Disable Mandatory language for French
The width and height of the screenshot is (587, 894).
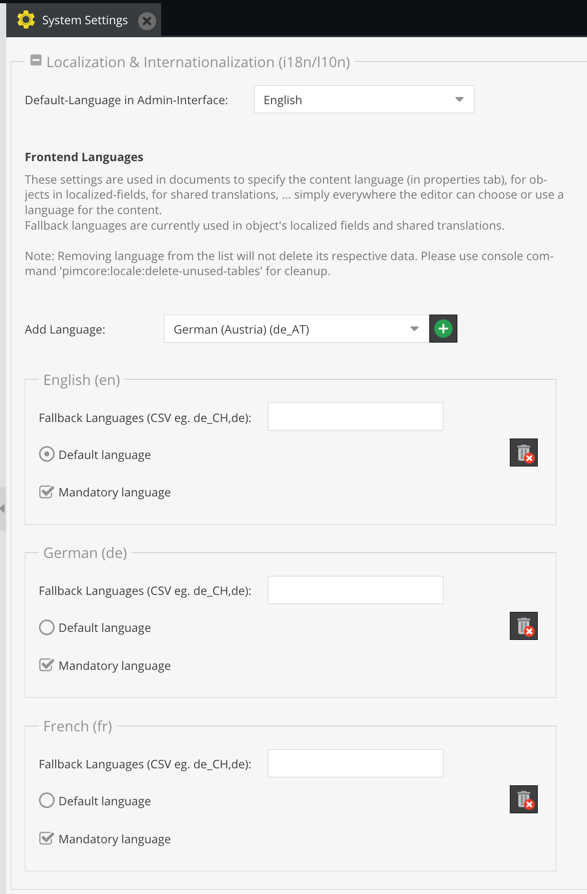[x=46, y=838]
